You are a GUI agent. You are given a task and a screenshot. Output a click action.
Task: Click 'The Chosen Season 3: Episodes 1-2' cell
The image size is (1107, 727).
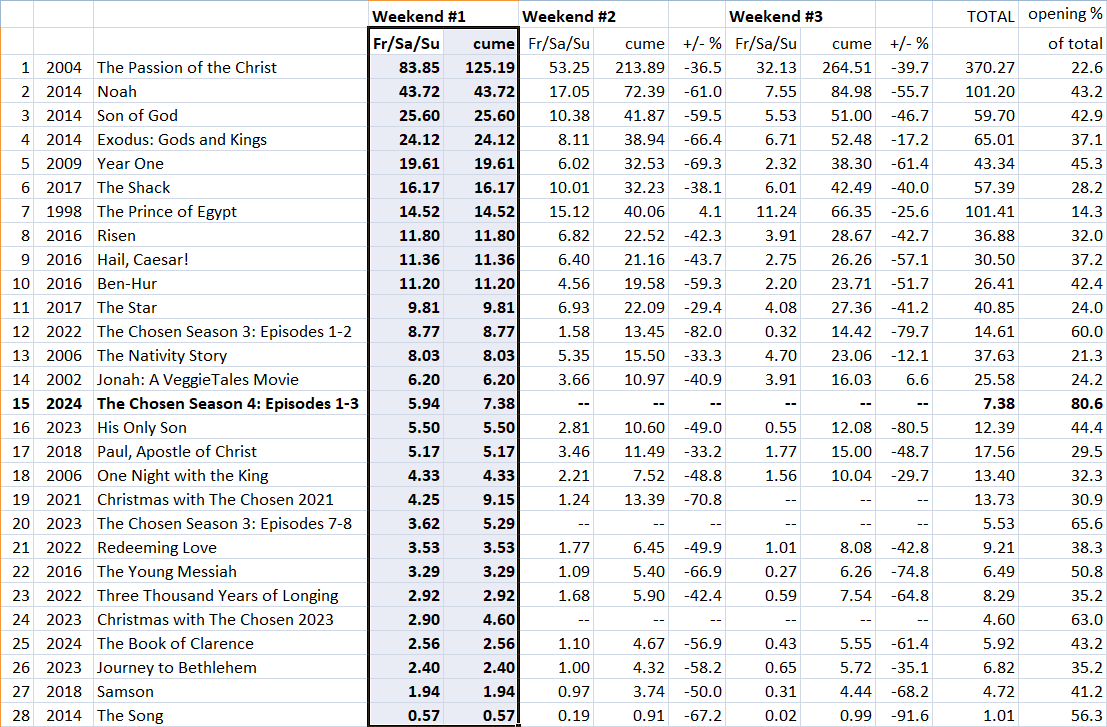point(230,332)
